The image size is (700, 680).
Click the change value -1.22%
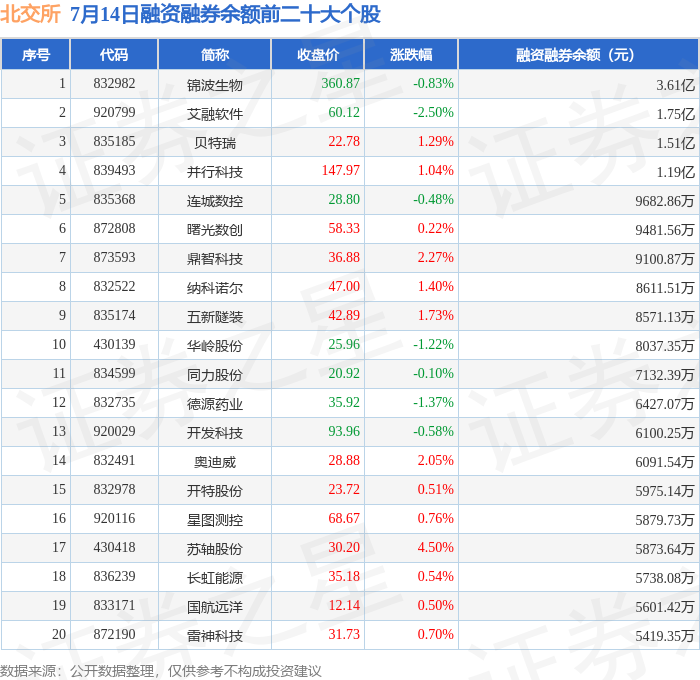point(433,345)
